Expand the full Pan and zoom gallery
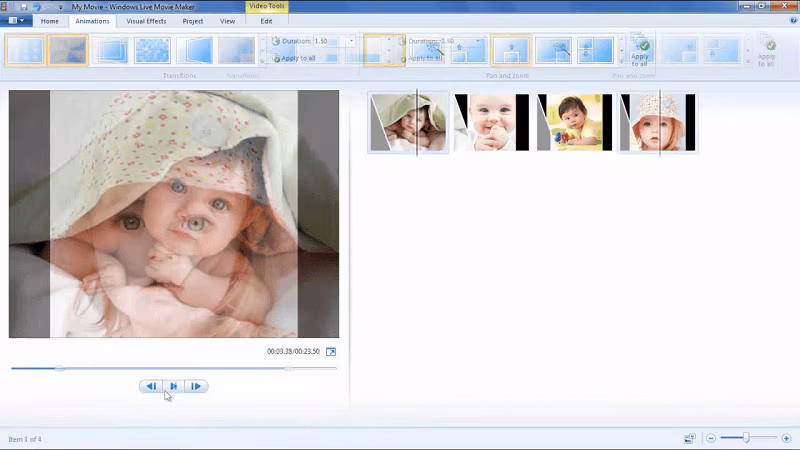 tap(621, 61)
